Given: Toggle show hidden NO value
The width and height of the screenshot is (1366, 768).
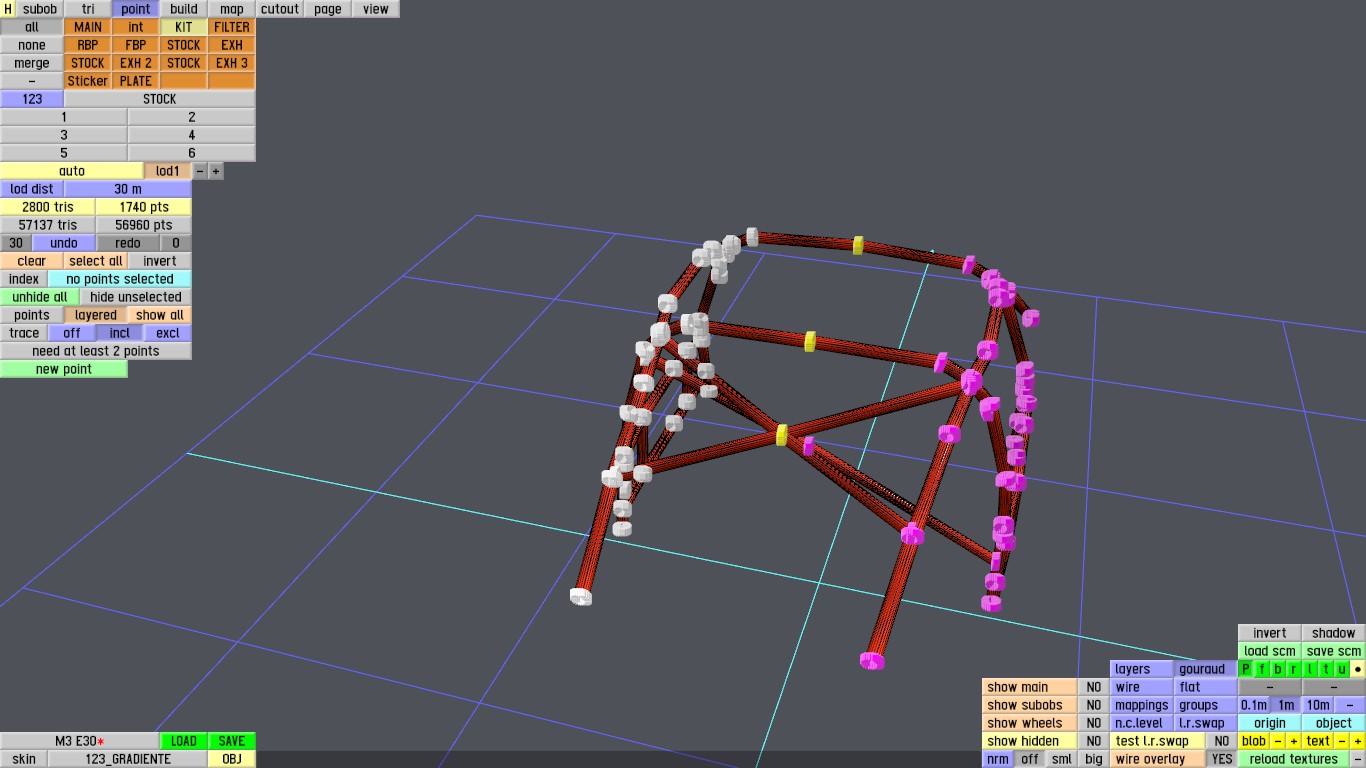Looking at the screenshot, I should [1094, 741].
